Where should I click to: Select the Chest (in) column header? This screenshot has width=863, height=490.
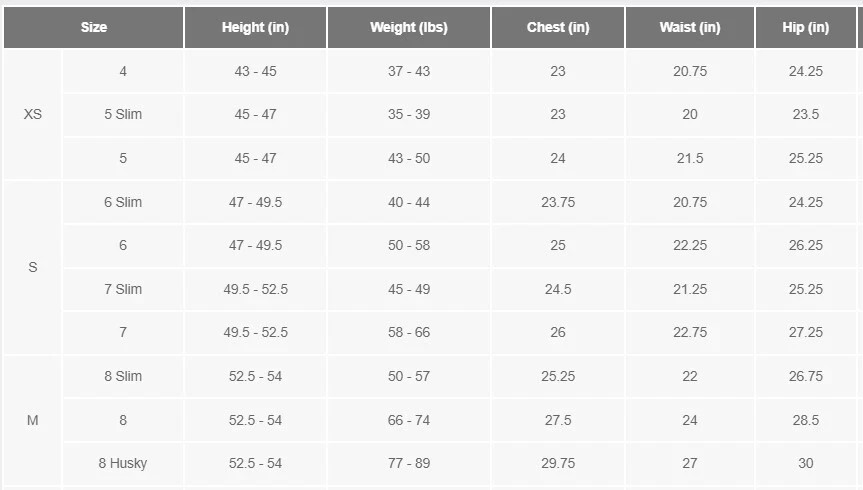[x=558, y=28]
